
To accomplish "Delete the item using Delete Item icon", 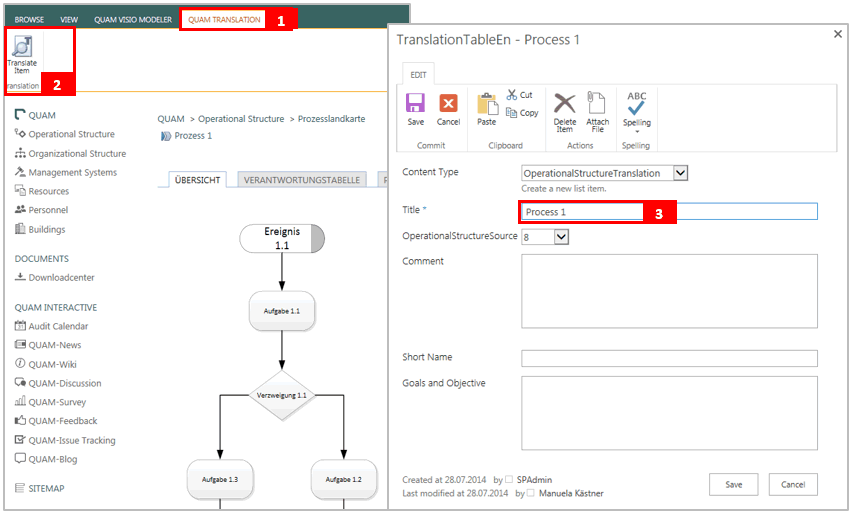I will [565, 108].
